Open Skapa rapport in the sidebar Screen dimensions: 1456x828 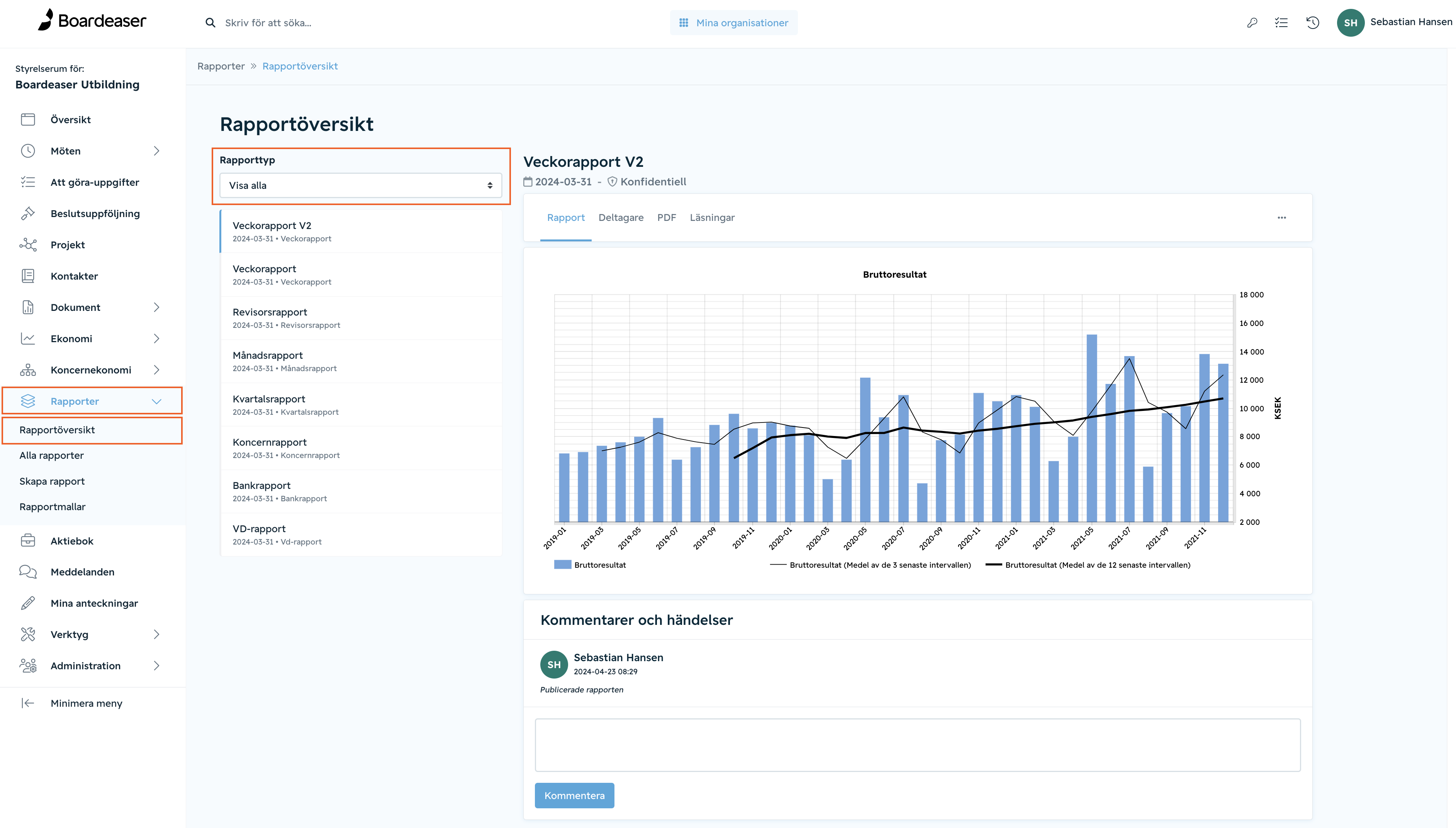coord(52,481)
